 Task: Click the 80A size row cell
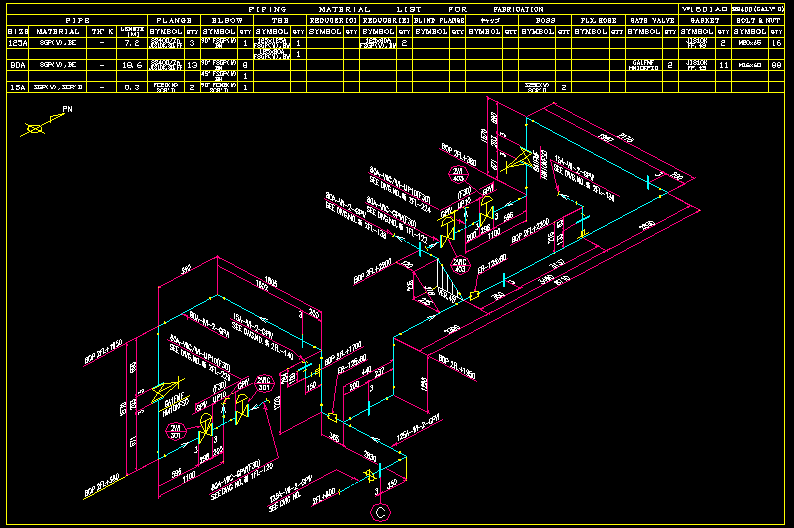17,65
